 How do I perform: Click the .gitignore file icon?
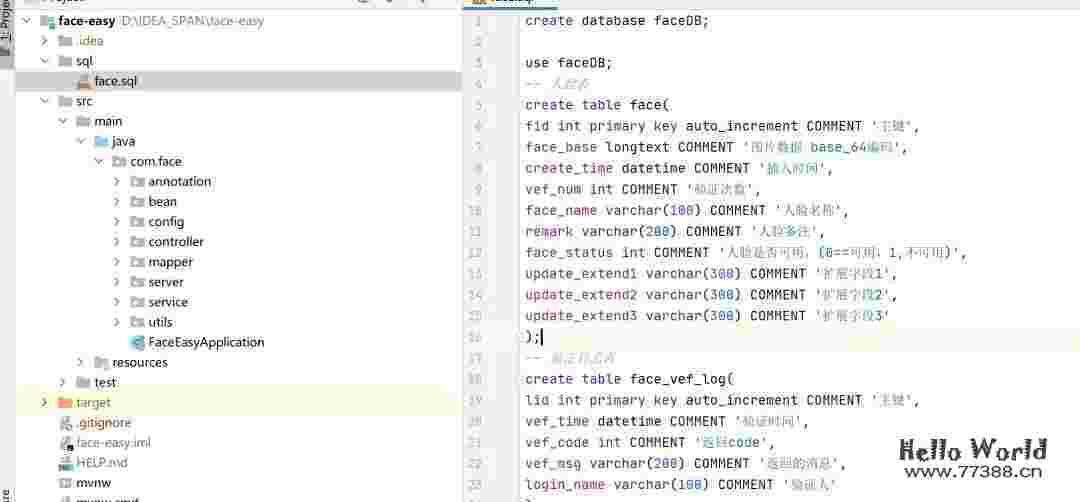click(65, 423)
